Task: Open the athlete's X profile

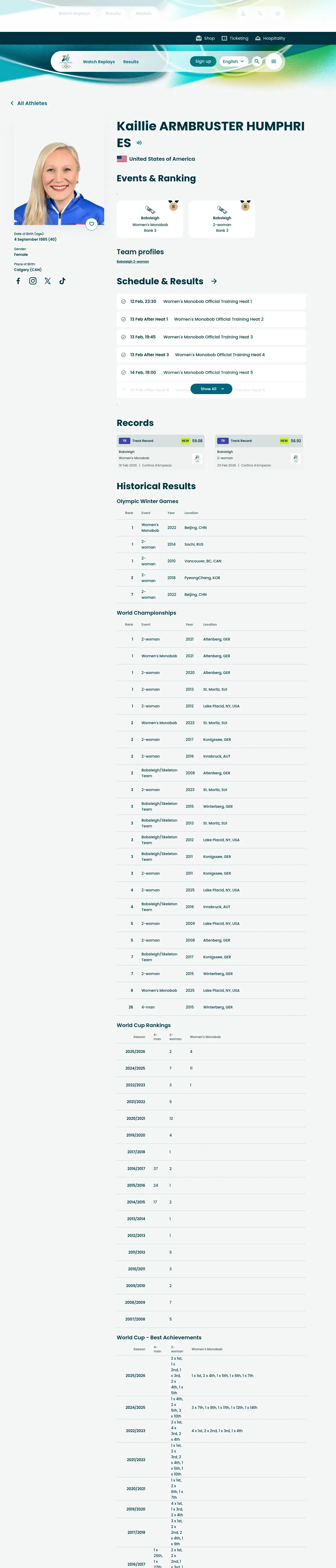Action: 48,281
